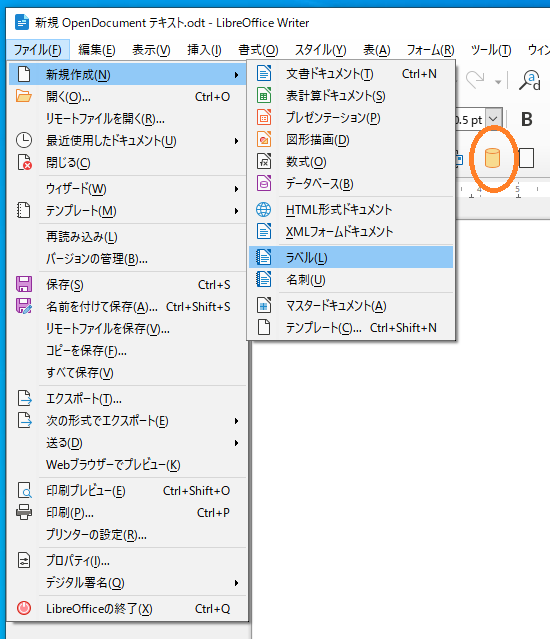Click the テンプレート icon in File menu

click(x=24, y=211)
